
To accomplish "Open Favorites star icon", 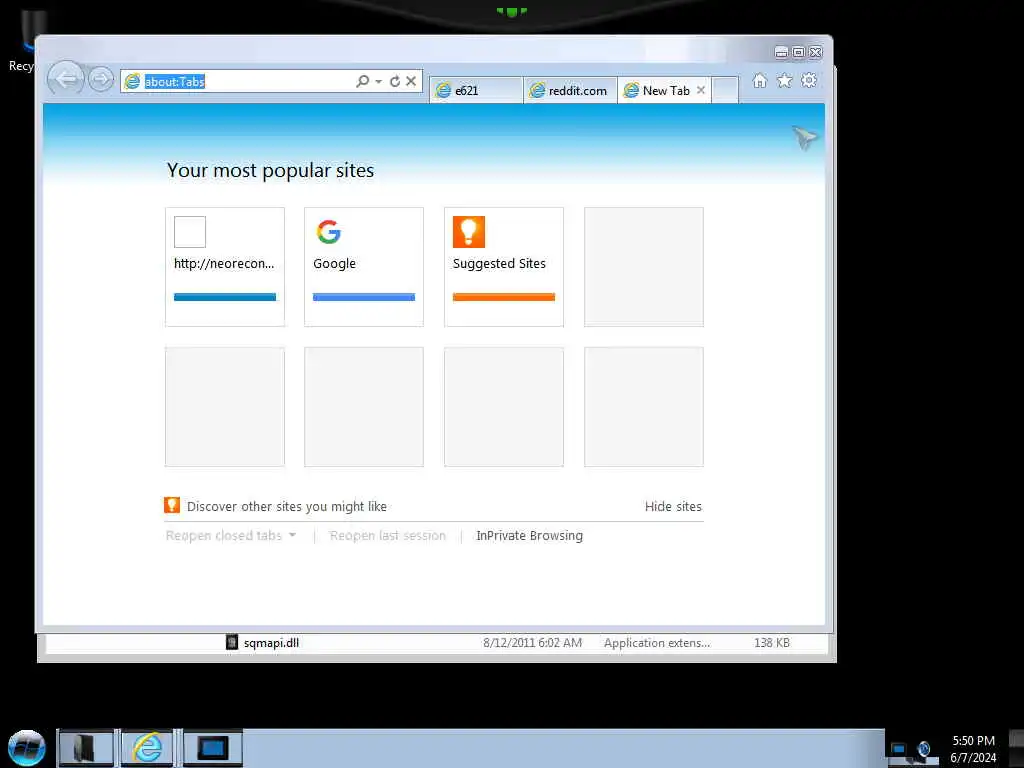I will pos(784,80).
